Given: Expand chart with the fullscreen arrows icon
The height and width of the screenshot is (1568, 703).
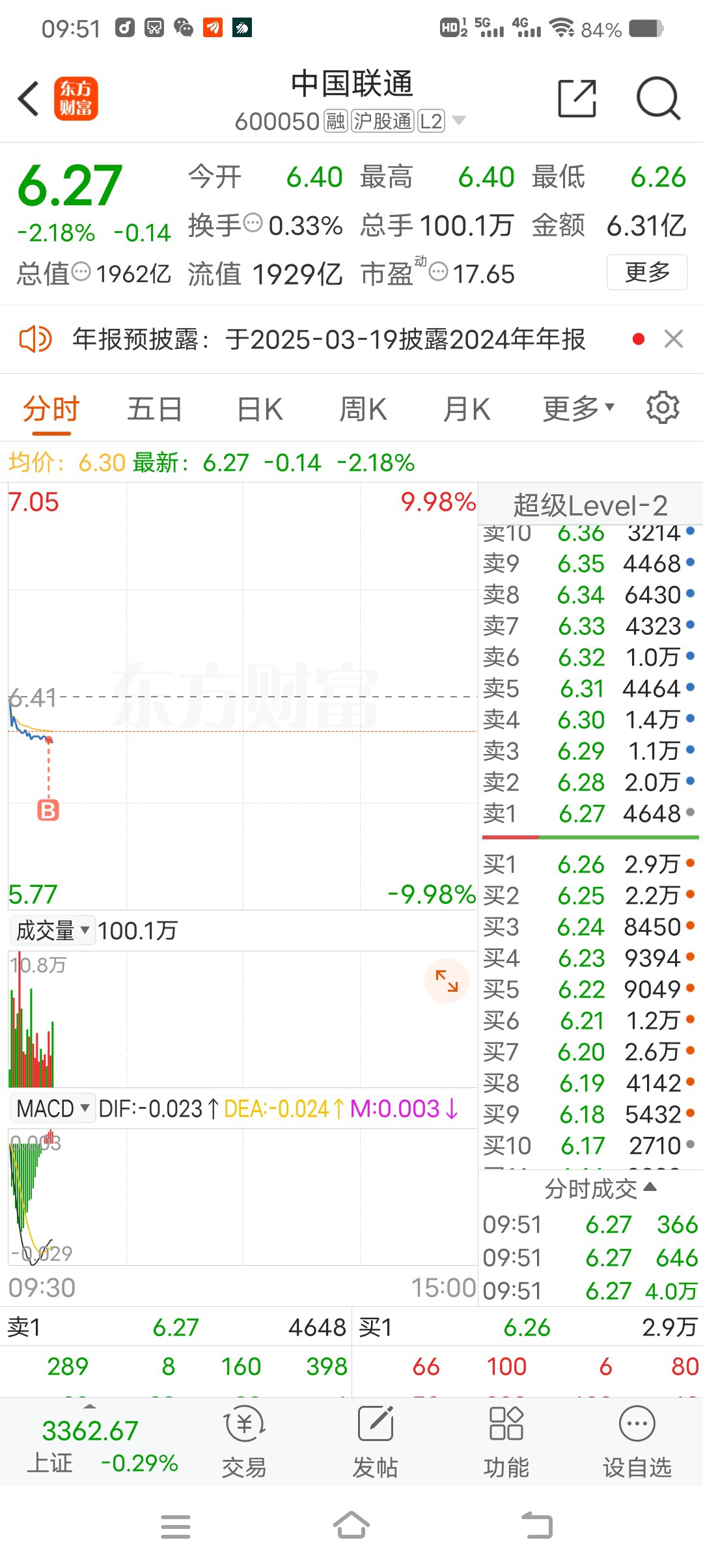Looking at the screenshot, I should [447, 981].
